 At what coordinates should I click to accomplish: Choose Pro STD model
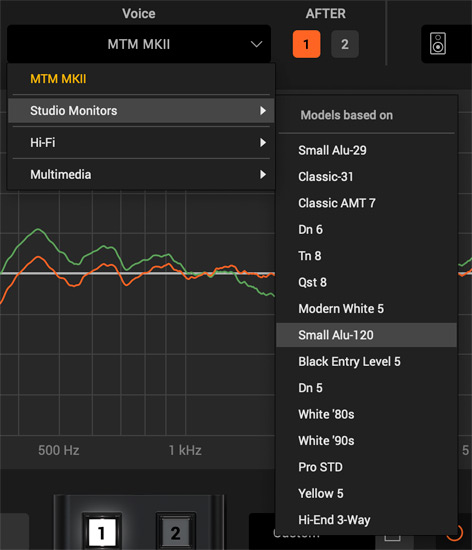[x=366, y=467]
